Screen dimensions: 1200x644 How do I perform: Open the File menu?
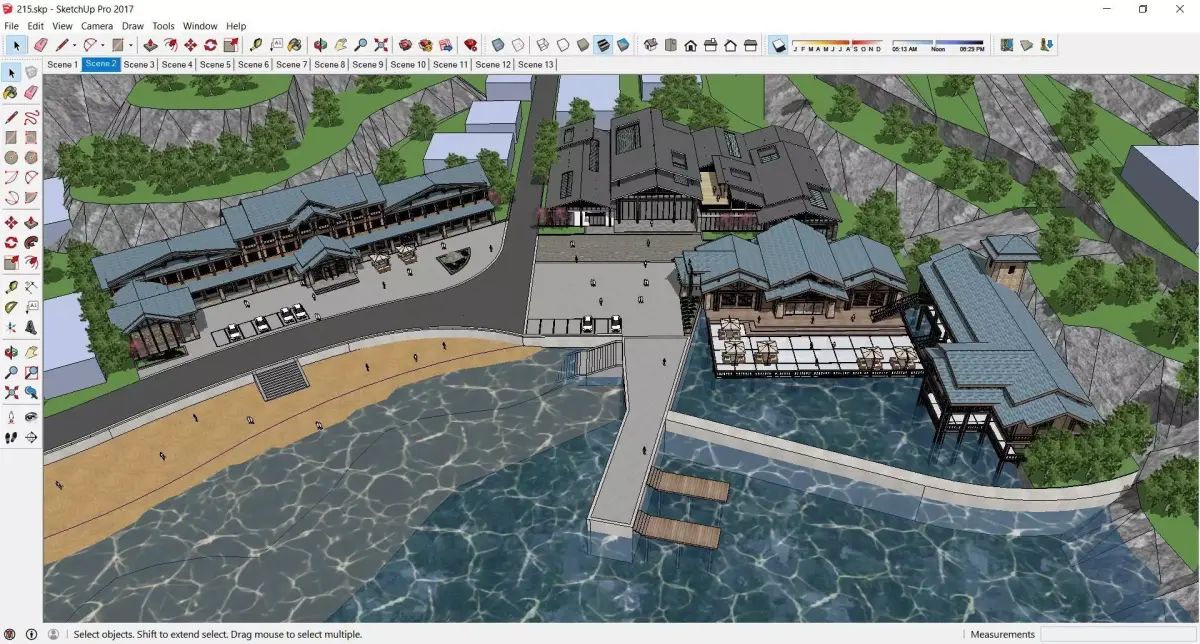coord(12,25)
